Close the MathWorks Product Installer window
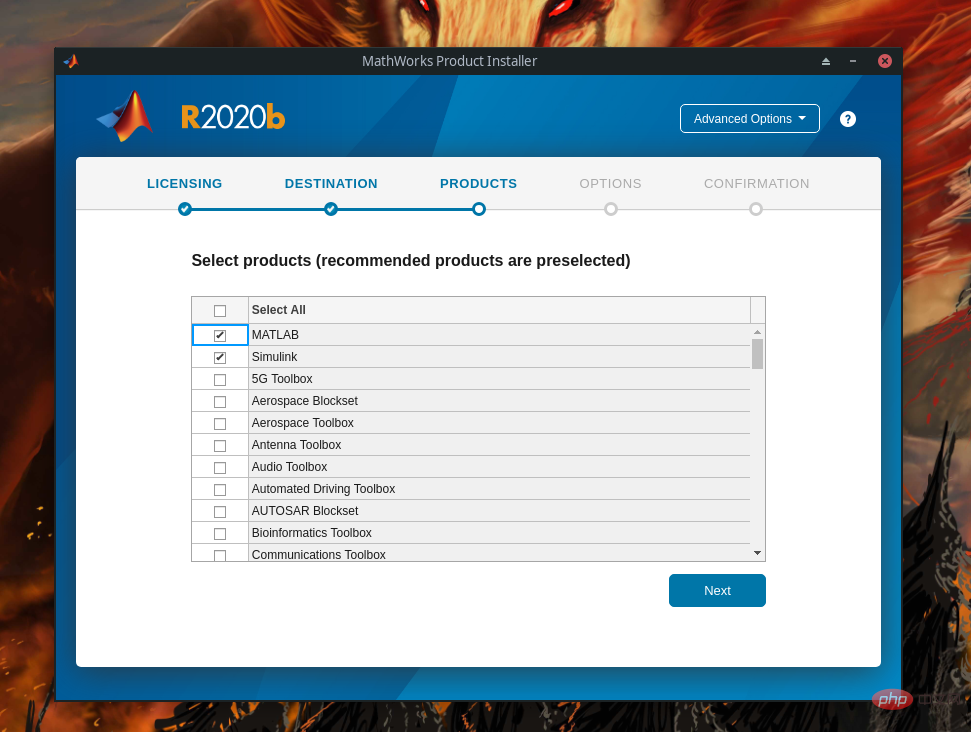 click(x=884, y=61)
